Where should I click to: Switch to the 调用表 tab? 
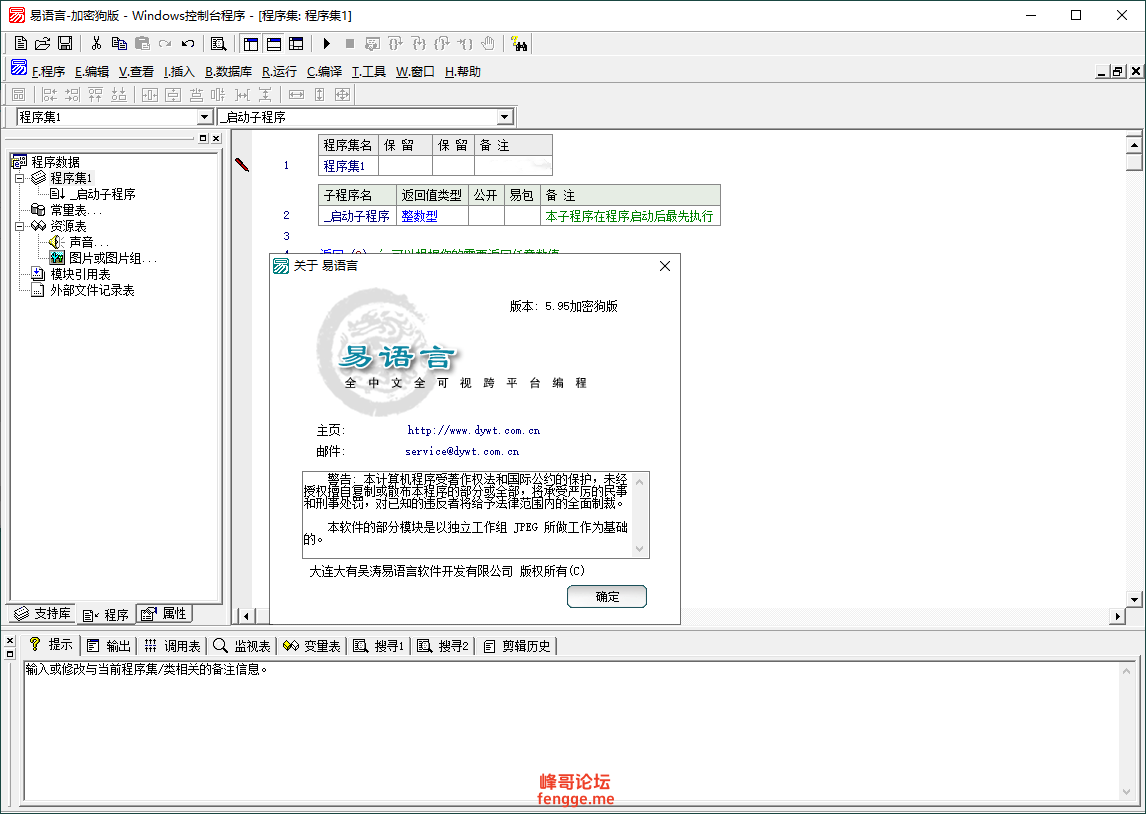[172, 646]
